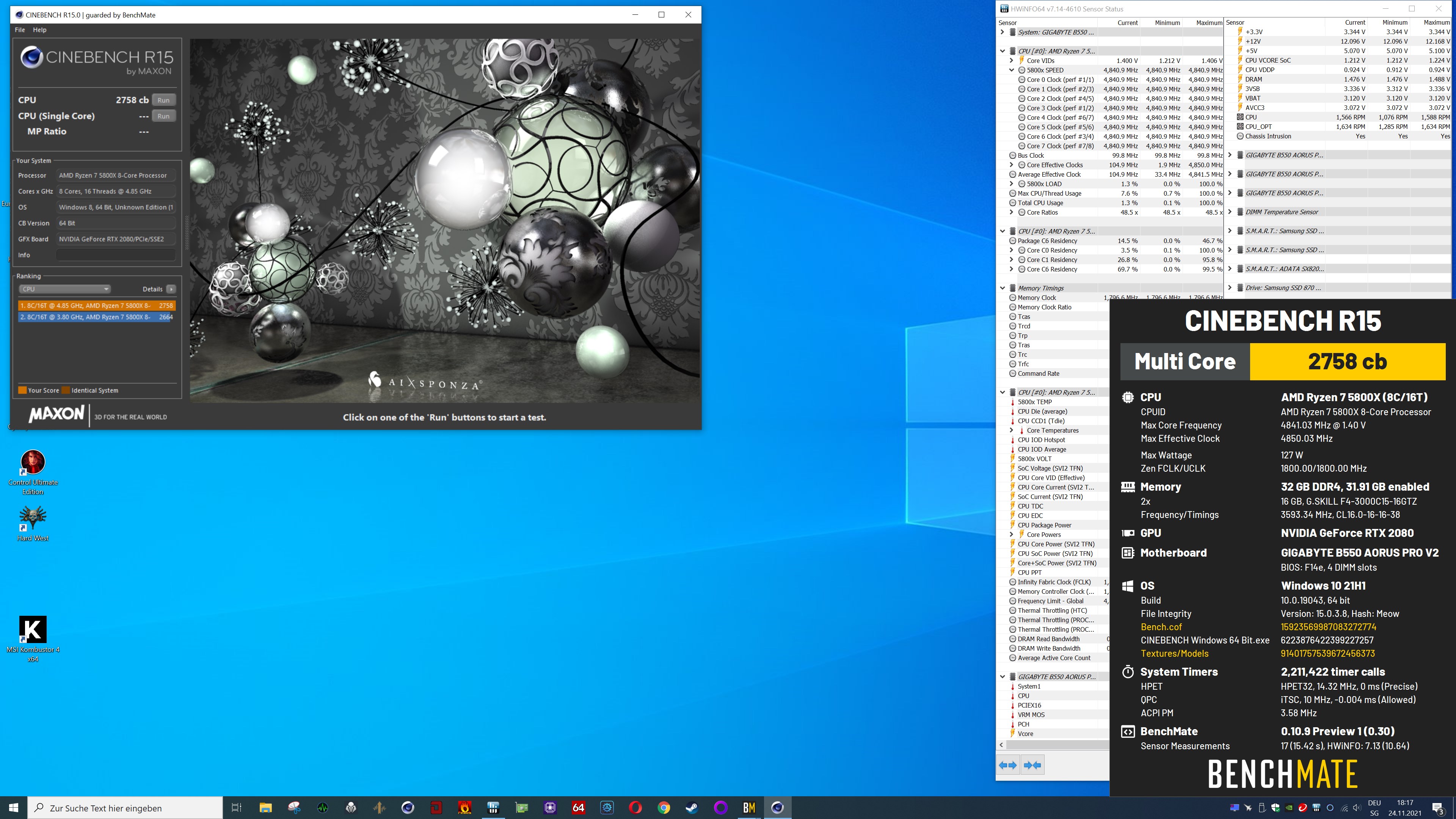Open MSI Kombustor 4 x64 desktop shortcut
Viewport: 1456px width, 819px height.
tap(33, 639)
